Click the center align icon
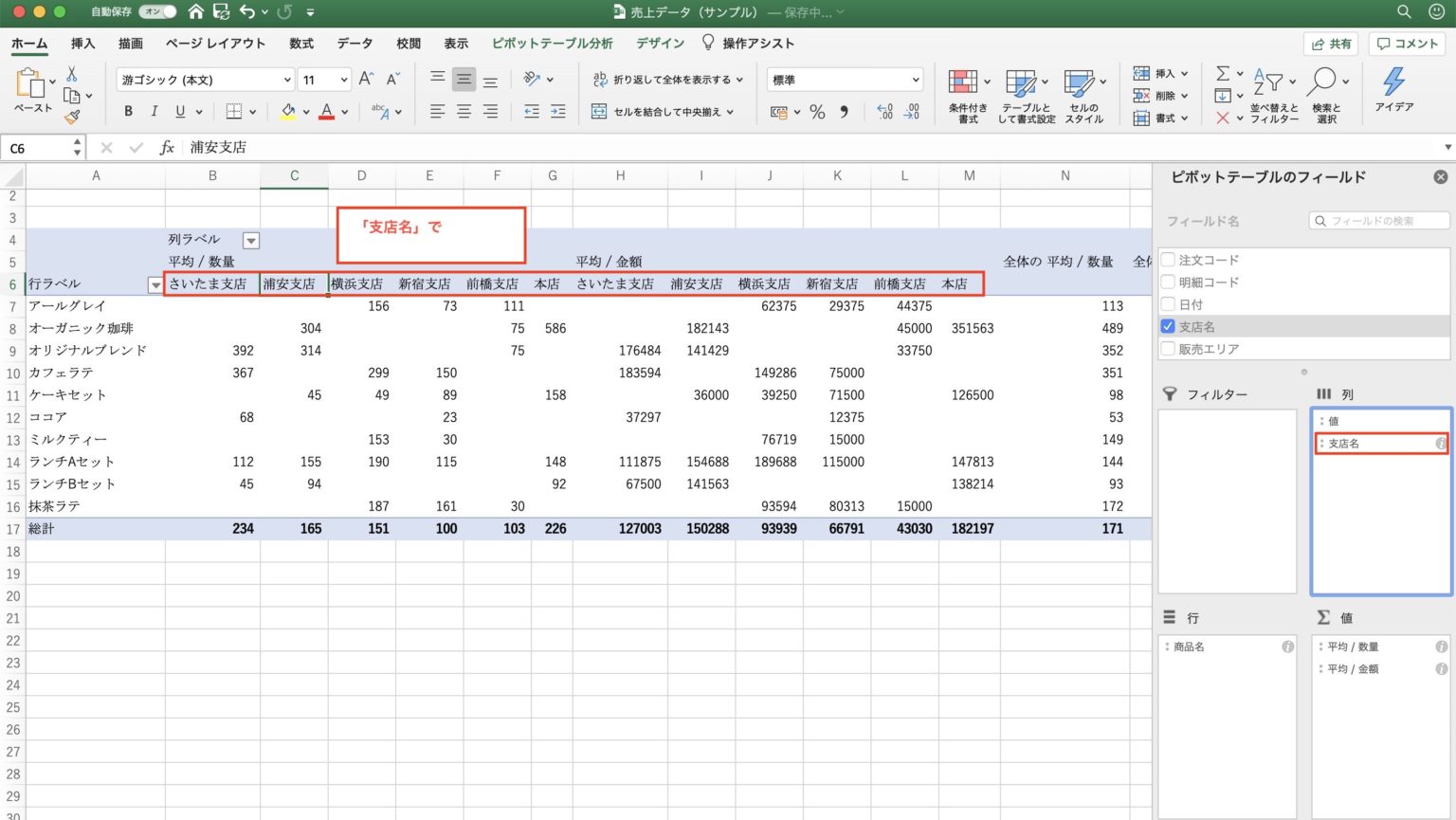 click(x=464, y=112)
